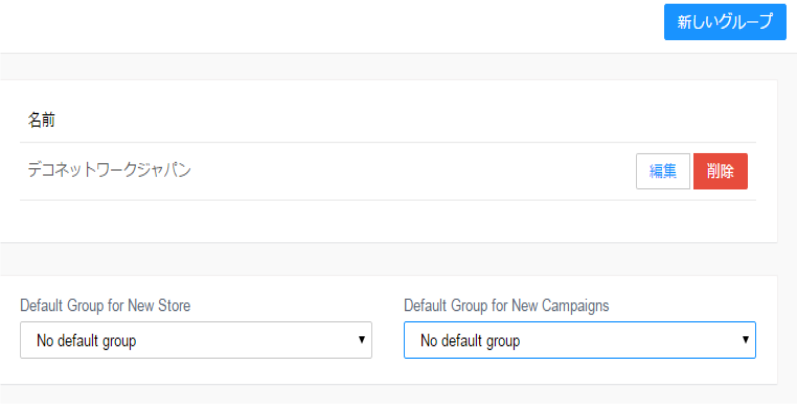Delete デコネットワークジャパン with red 削除 button
This screenshot has width=797, height=404.
point(720,171)
